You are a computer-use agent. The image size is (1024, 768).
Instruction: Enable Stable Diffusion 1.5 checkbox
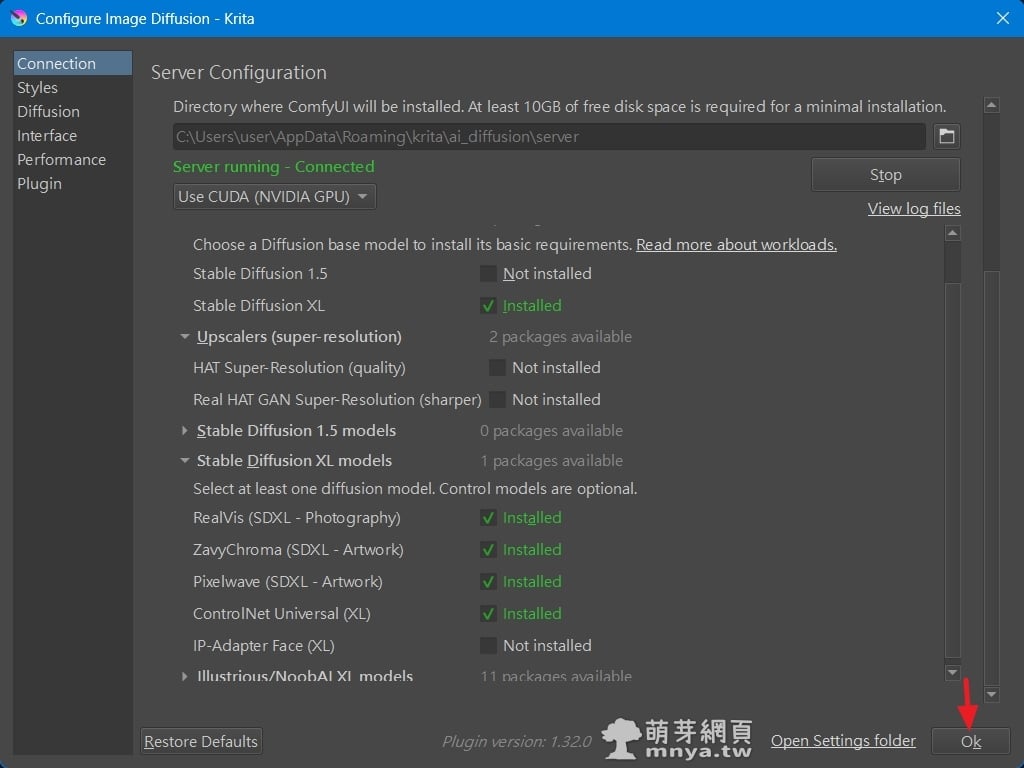(x=488, y=274)
